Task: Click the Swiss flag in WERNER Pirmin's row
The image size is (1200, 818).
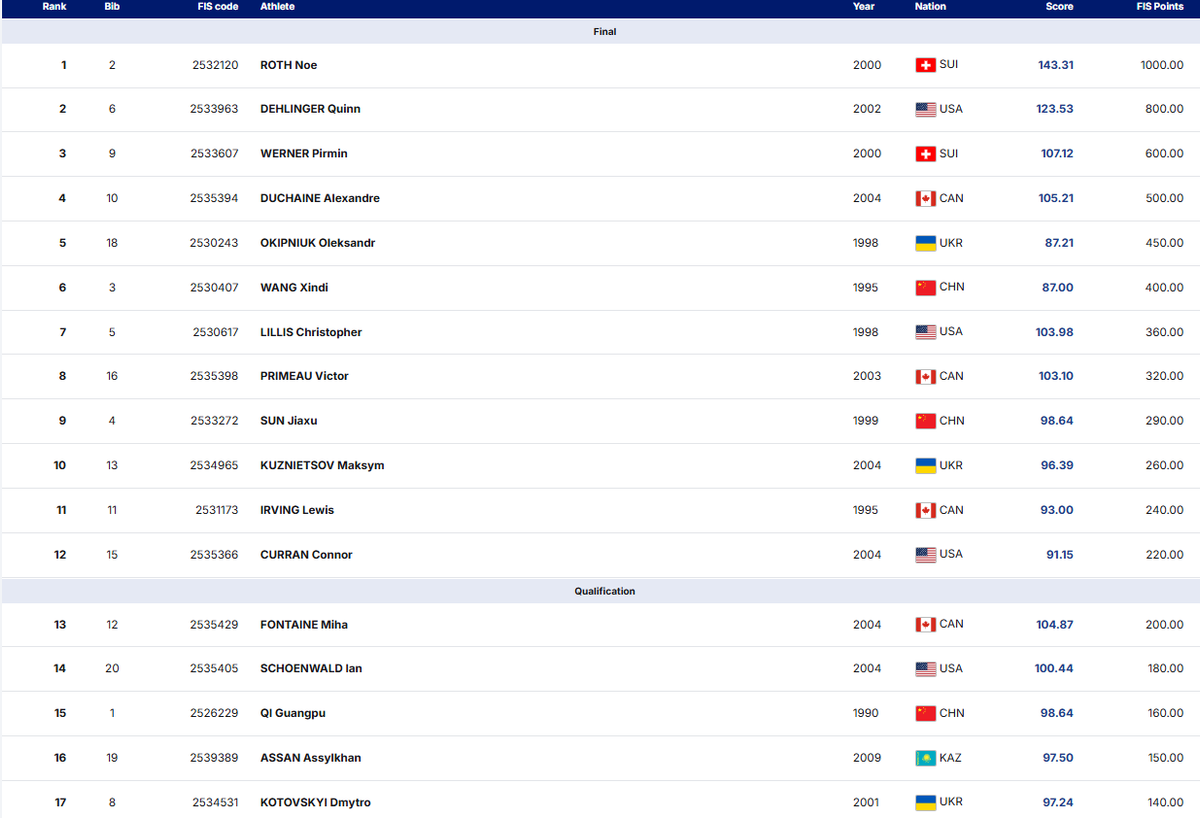Action: [x=925, y=154]
